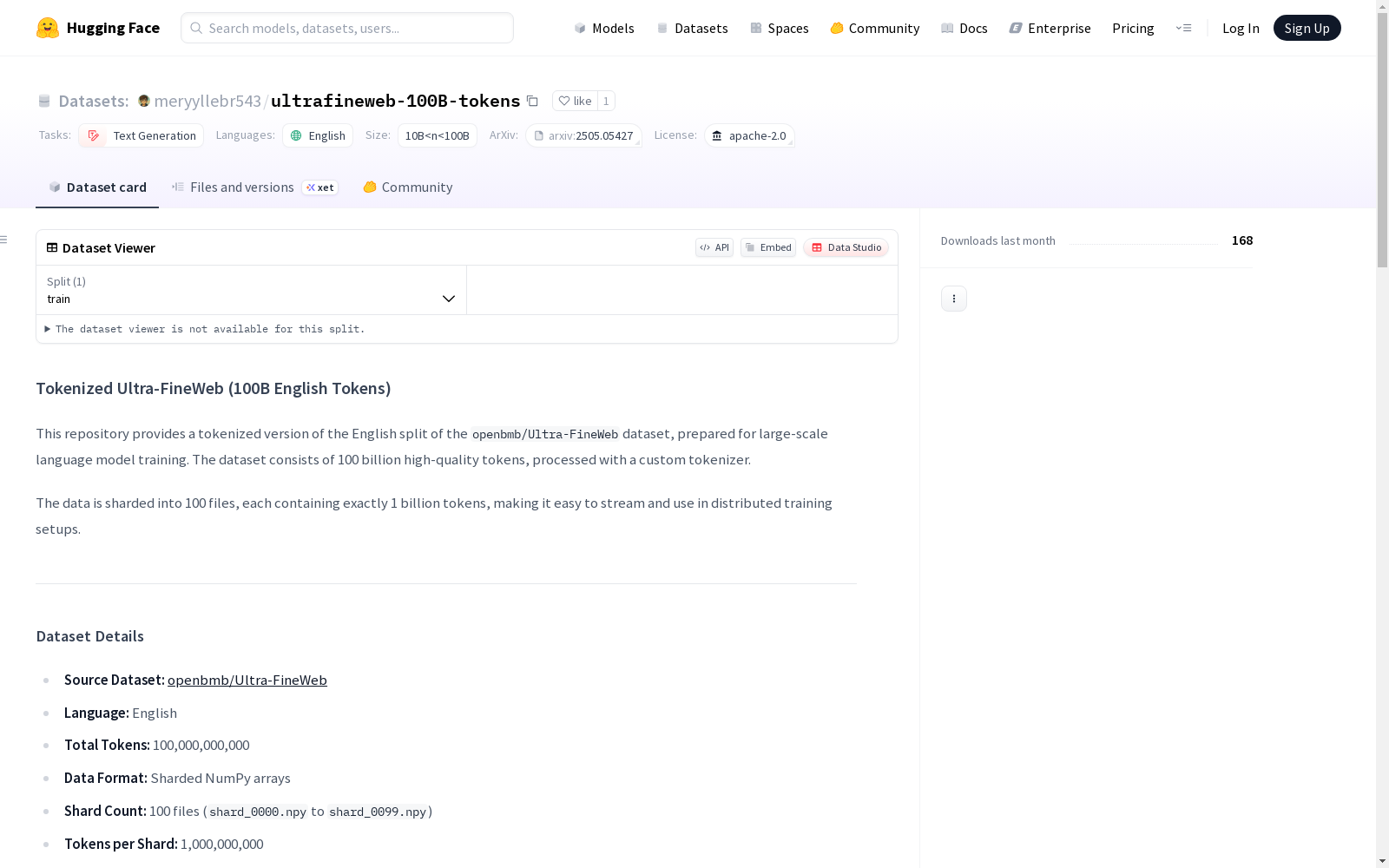Switch to the Community tab below the title
Viewport: 1389px width, 868px height.
click(408, 187)
